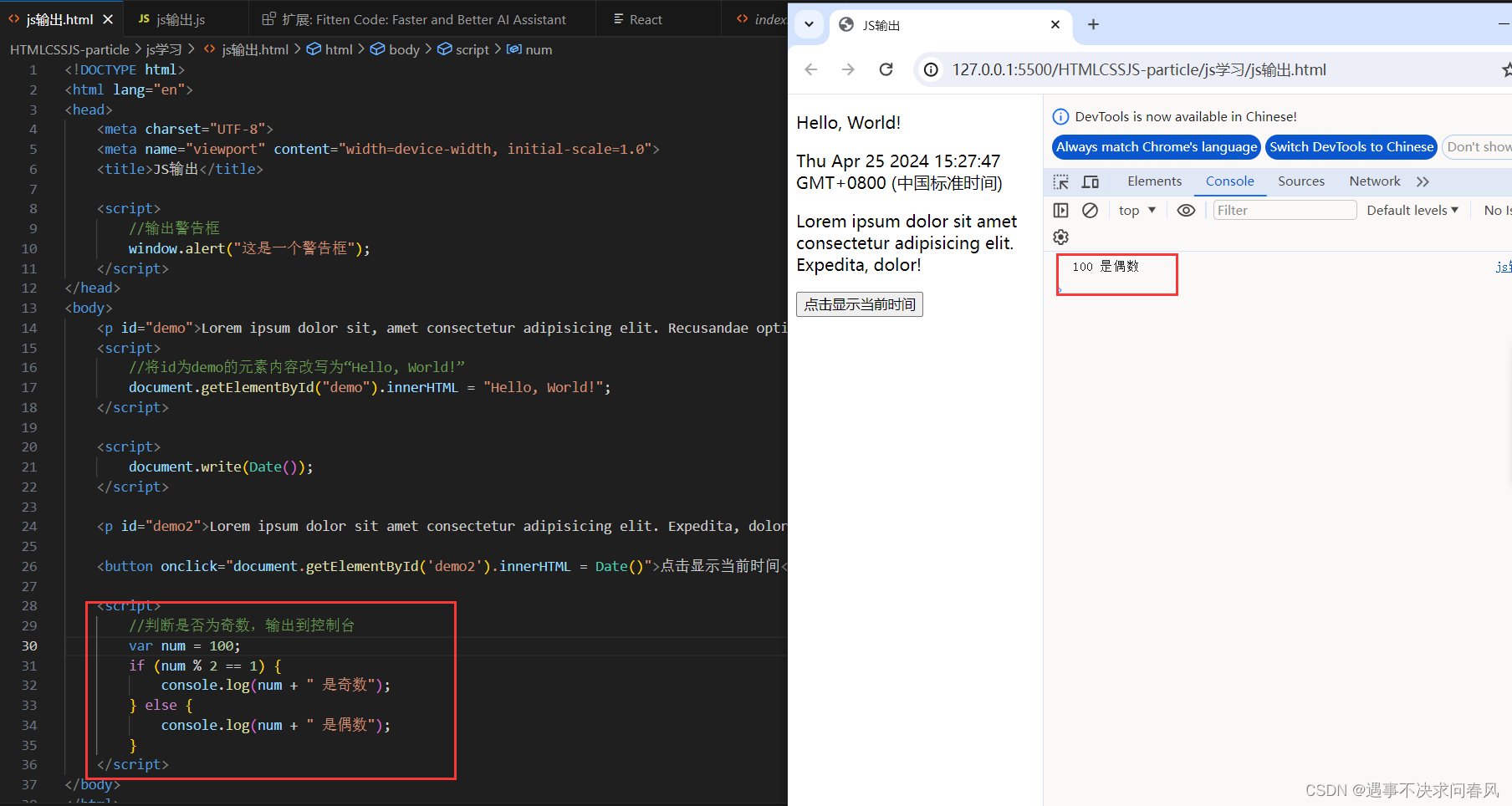Open the Chrome tab search dropdown
The image size is (1512, 806).
pyautogui.click(x=809, y=24)
